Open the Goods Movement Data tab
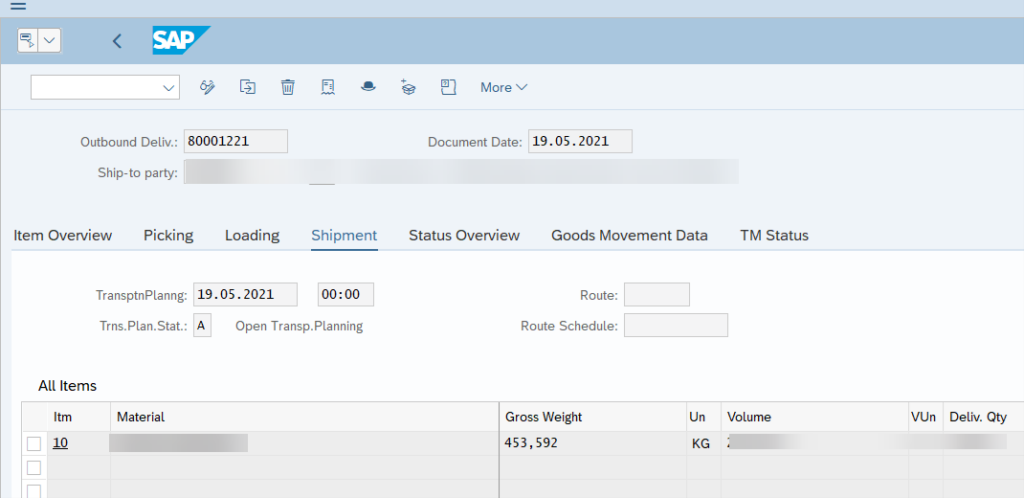 pyautogui.click(x=629, y=235)
